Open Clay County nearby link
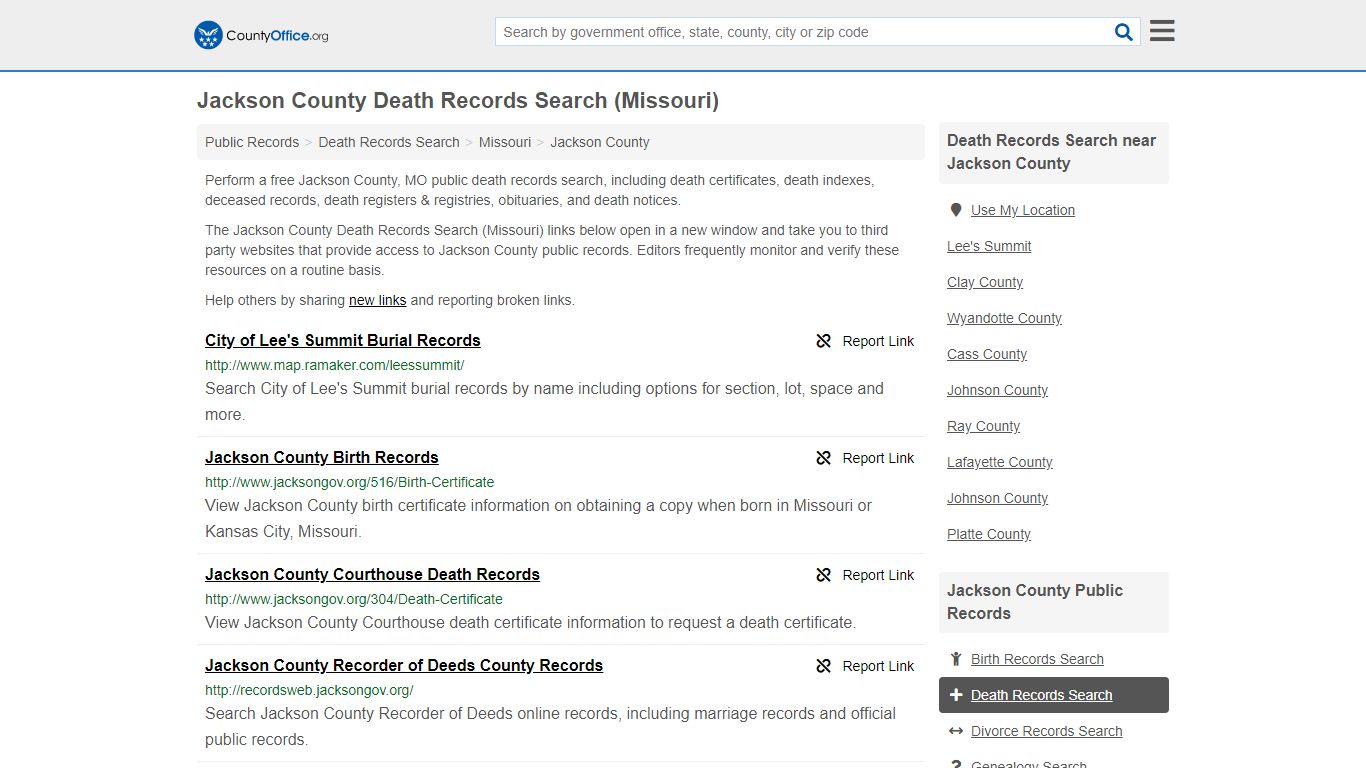Viewport: 1366px width, 768px height. tap(985, 282)
